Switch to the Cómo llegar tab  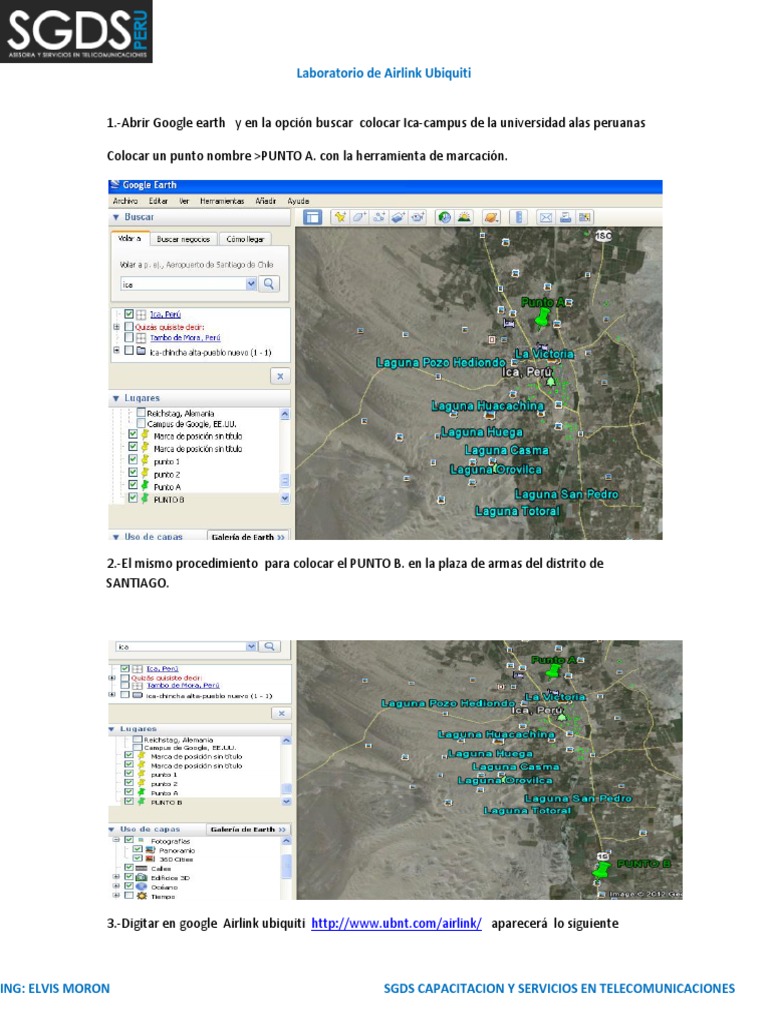point(245,239)
